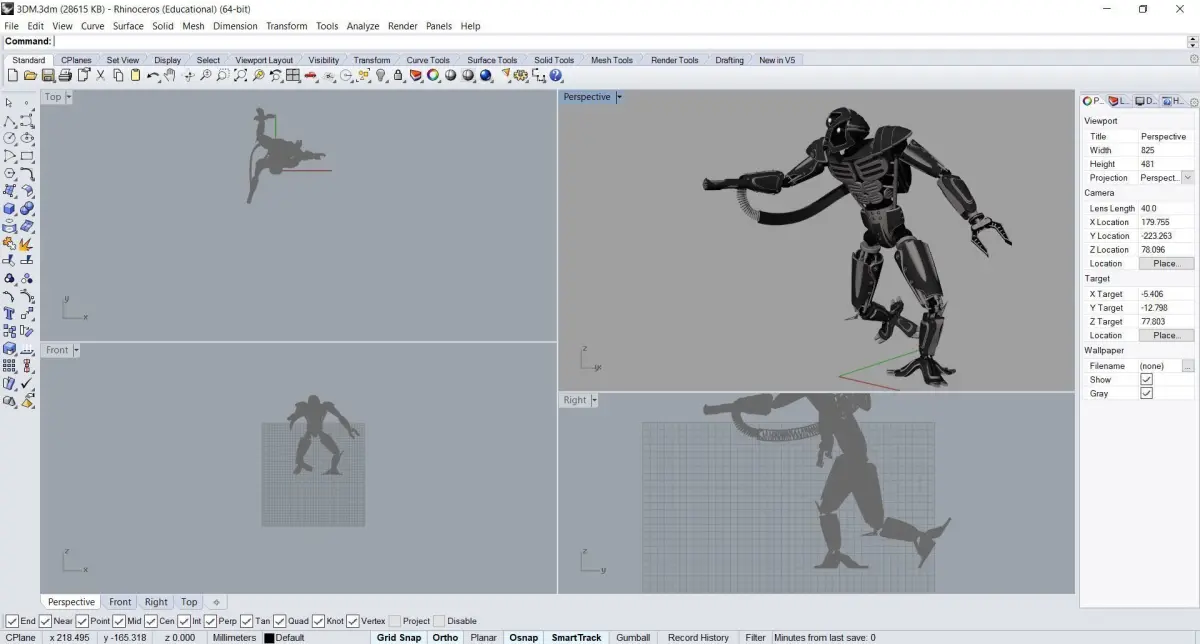Viewport: 1200px width, 644px height.
Task: Click the Print icon
Action: tap(65, 75)
